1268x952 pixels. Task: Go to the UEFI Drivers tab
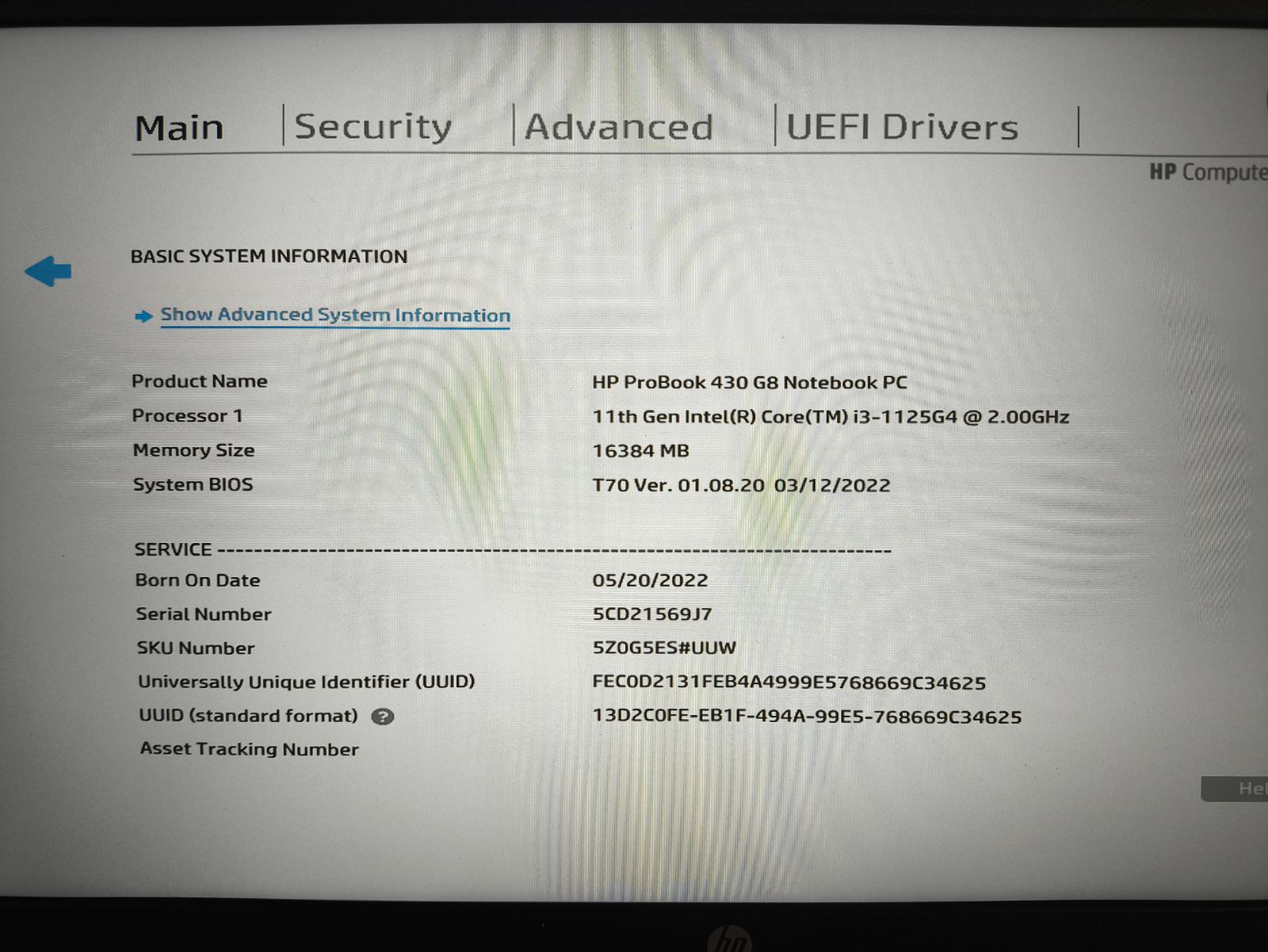pyautogui.click(x=902, y=127)
